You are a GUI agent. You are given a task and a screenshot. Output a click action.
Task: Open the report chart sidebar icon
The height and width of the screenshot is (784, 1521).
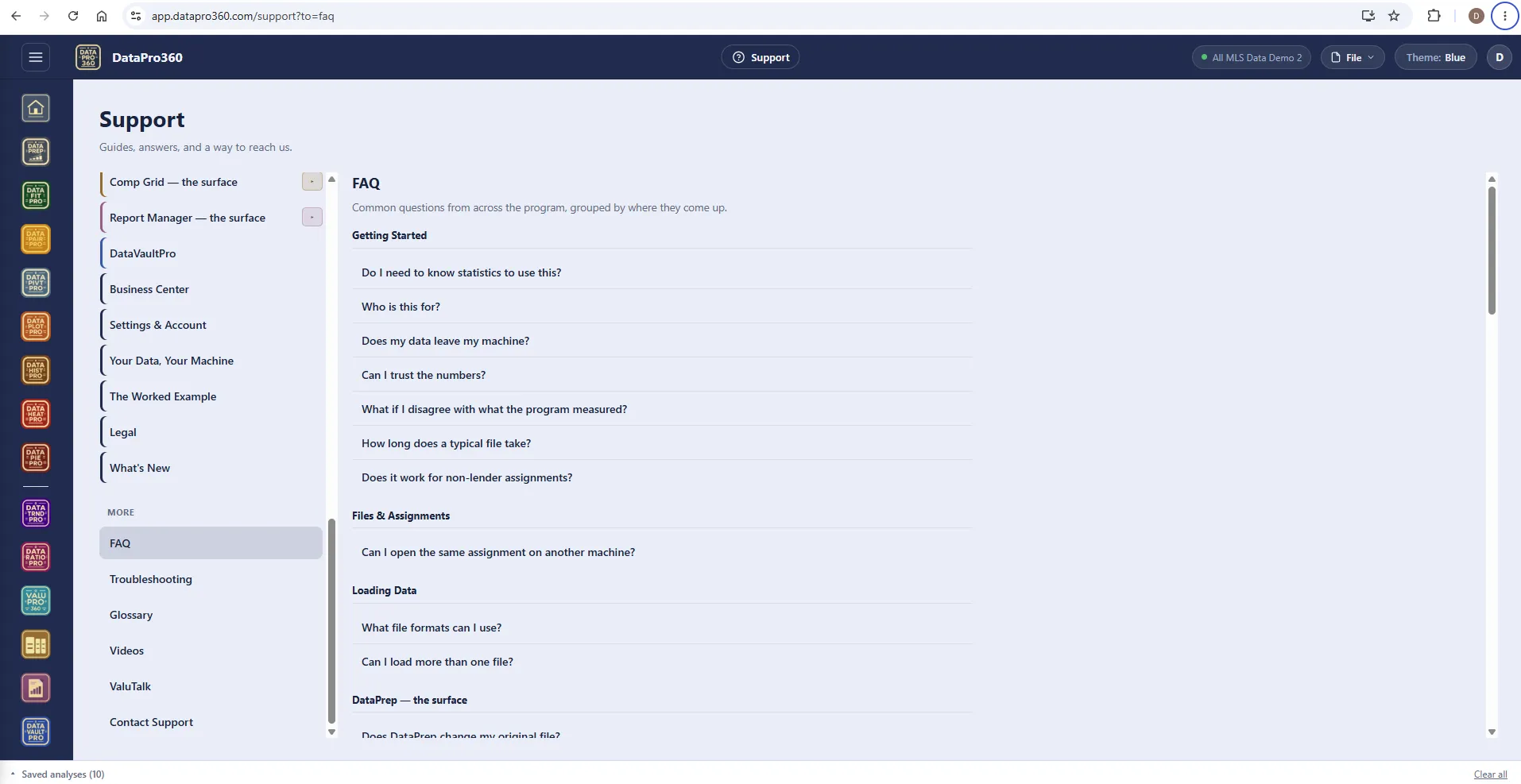click(x=36, y=688)
